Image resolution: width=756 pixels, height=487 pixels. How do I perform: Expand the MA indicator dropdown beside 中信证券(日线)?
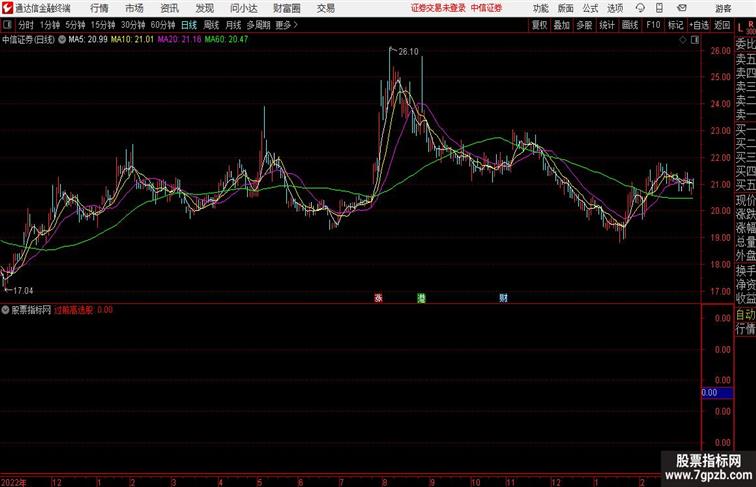tap(62, 40)
